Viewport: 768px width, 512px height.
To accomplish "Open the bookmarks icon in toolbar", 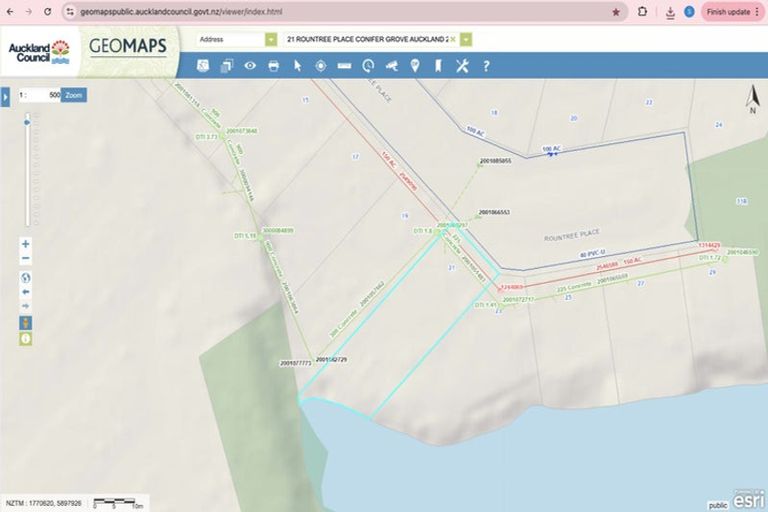I will click(x=438, y=66).
